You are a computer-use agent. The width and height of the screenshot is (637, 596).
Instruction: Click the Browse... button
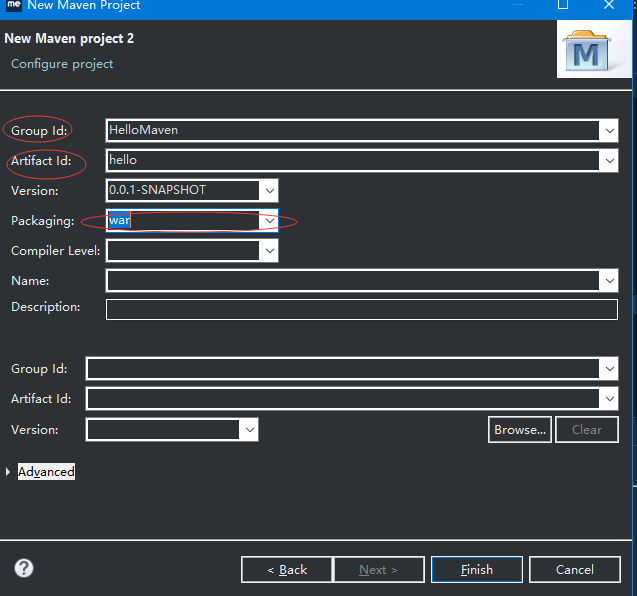tap(520, 429)
